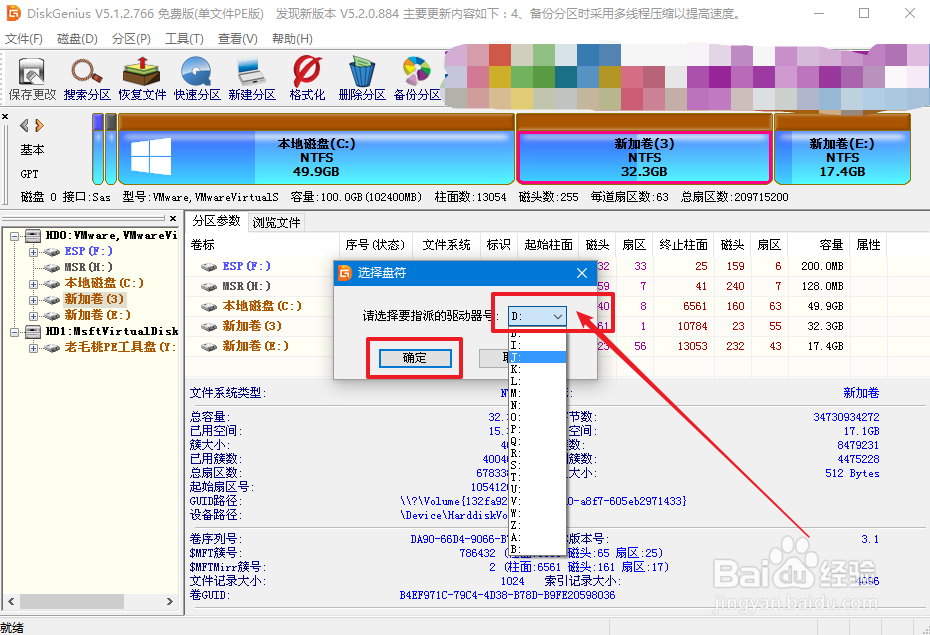Screen dimensions: 930x635
Task: Select MSR (H:) in the tree
Action: (88, 267)
